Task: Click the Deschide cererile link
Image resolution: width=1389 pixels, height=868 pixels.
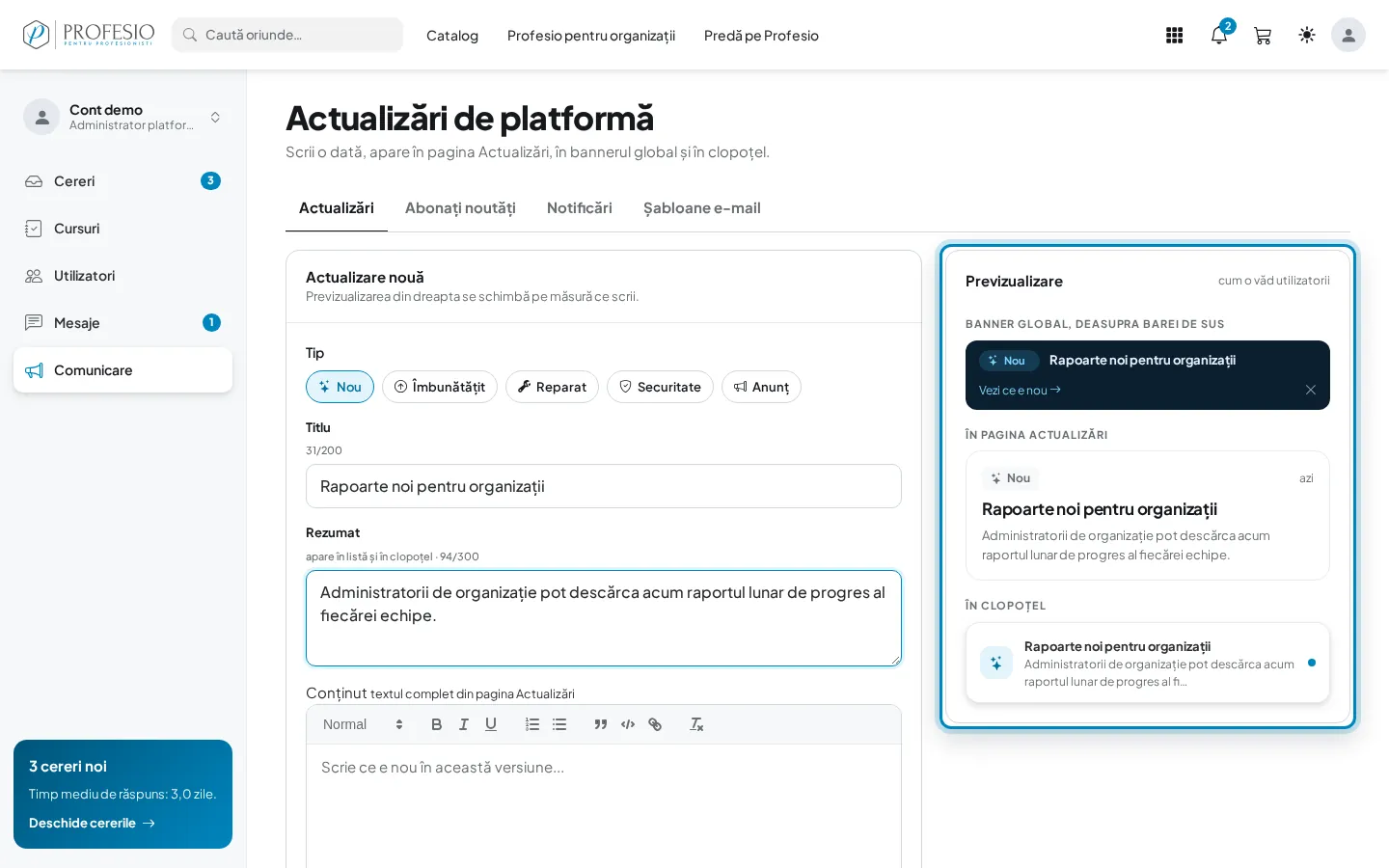Action: [92, 823]
